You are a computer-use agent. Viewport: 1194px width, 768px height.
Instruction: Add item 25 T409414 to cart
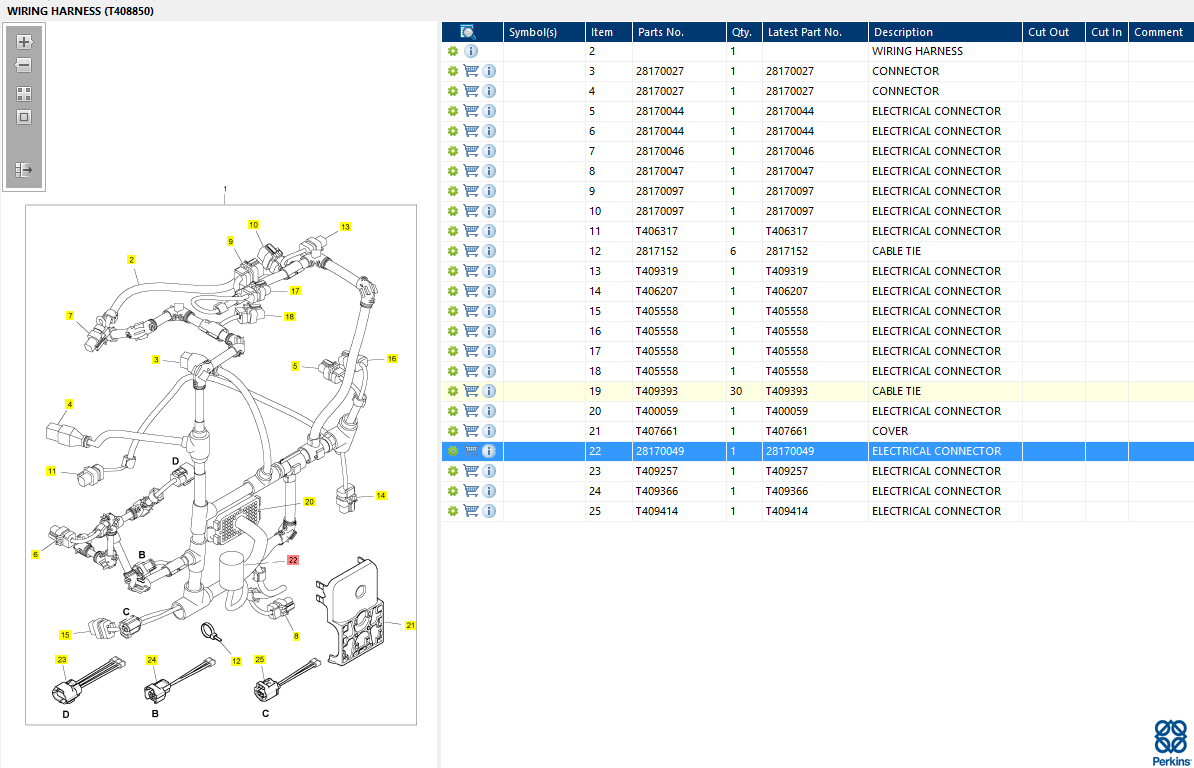(x=471, y=511)
